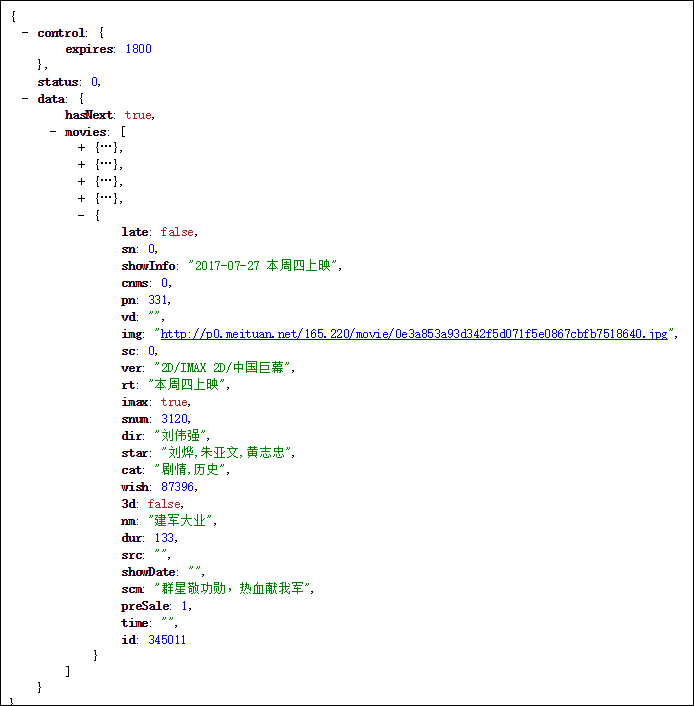Expand the second collapsed movie entry
Viewport: 694px width, 706px height.
click(82, 164)
